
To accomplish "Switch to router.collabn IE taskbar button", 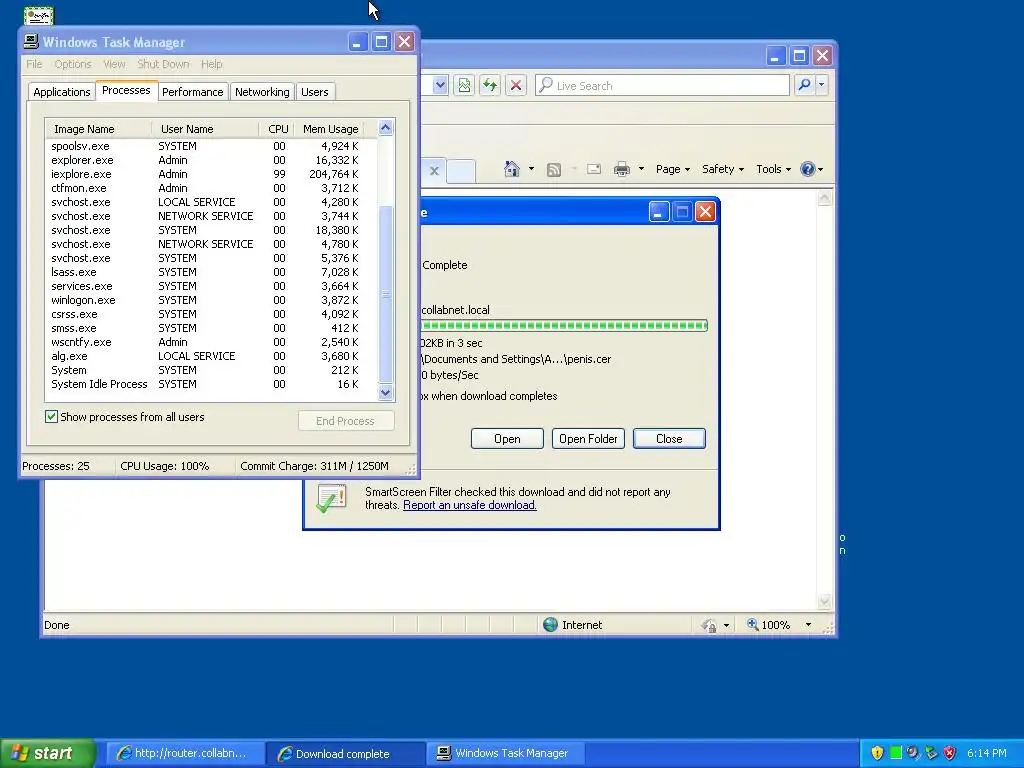I will pos(184,753).
